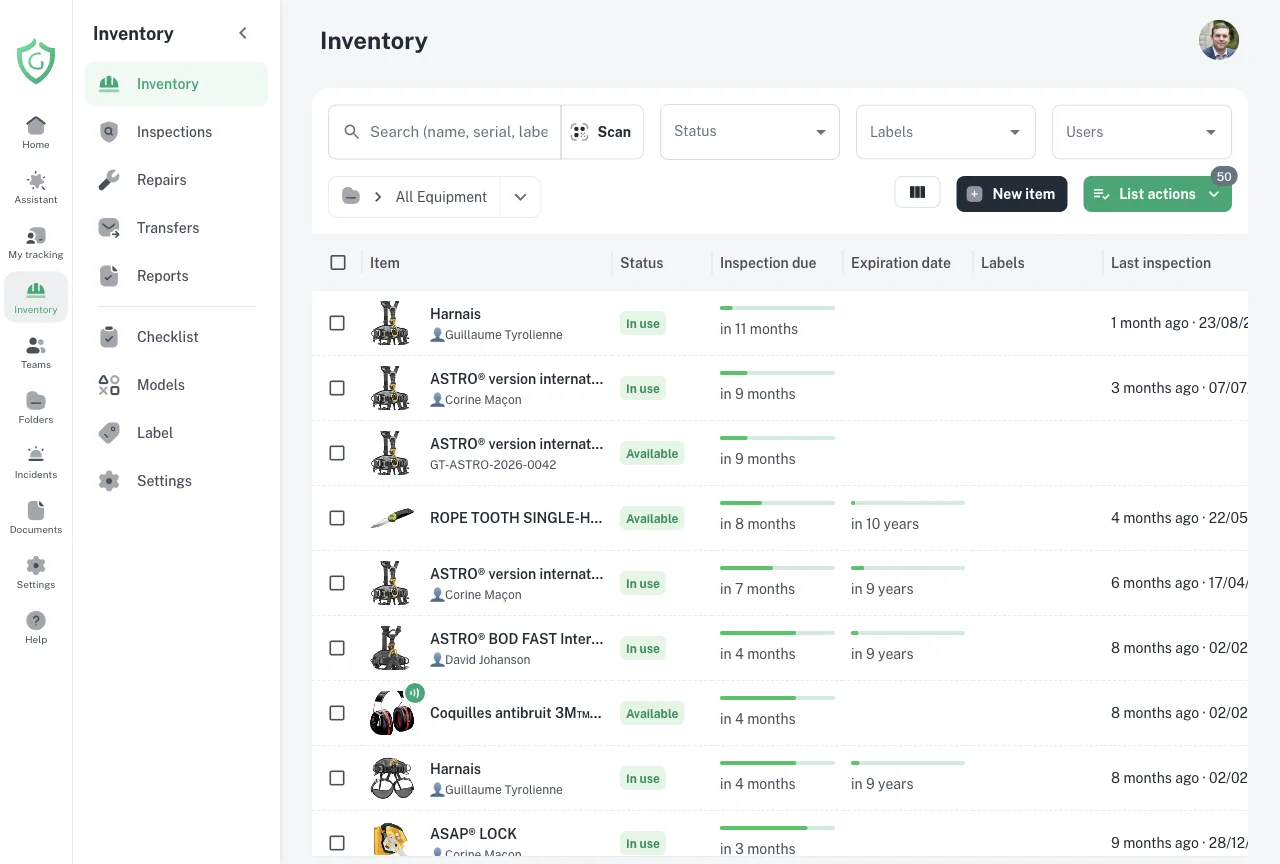
Task: Go to My tracking in the rail
Action: tap(36, 242)
